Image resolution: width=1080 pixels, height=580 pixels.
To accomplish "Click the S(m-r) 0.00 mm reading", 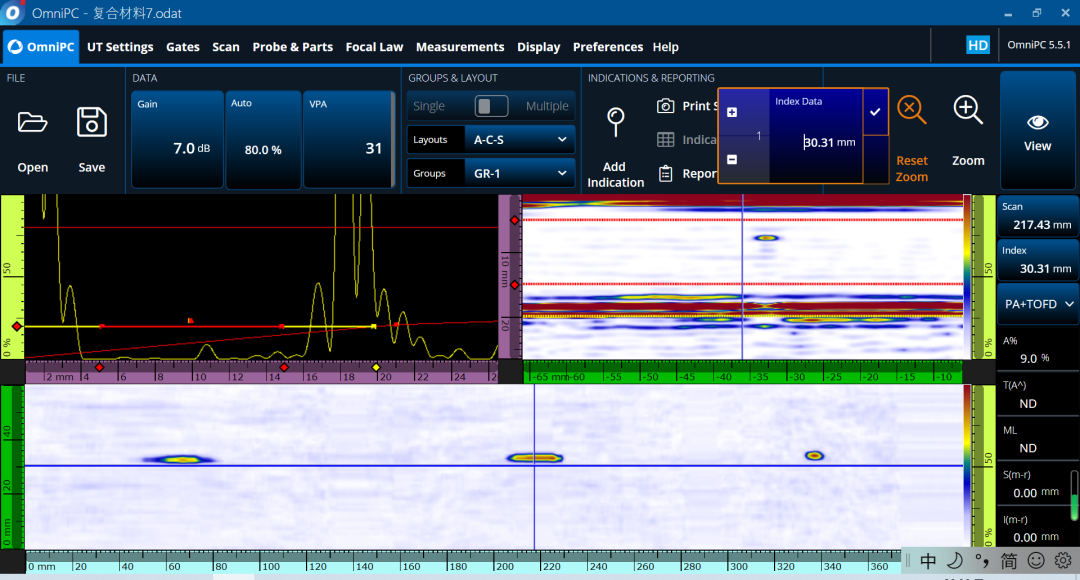I will 1038,484.
